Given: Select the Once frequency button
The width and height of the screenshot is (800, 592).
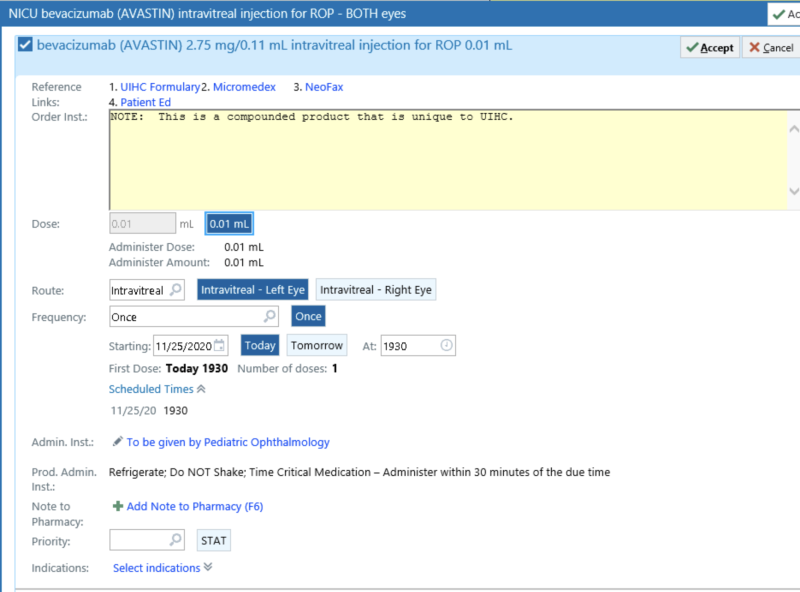Looking at the screenshot, I should tap(308, 316).
